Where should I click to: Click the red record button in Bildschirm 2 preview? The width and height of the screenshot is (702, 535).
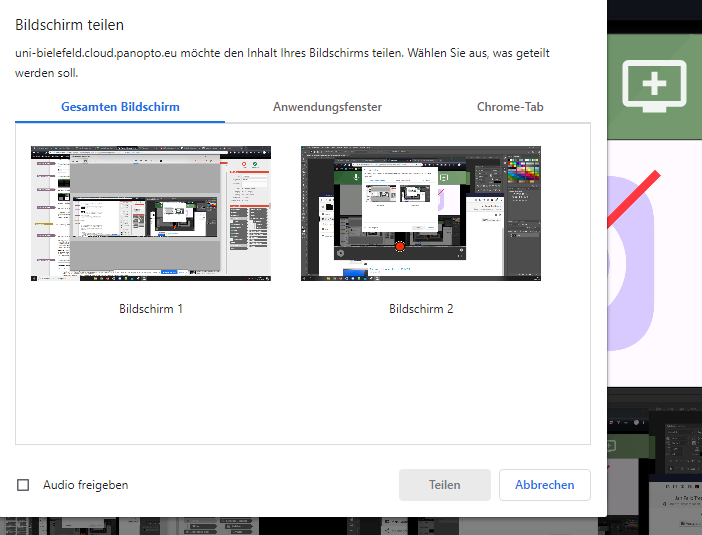point(400,247)
